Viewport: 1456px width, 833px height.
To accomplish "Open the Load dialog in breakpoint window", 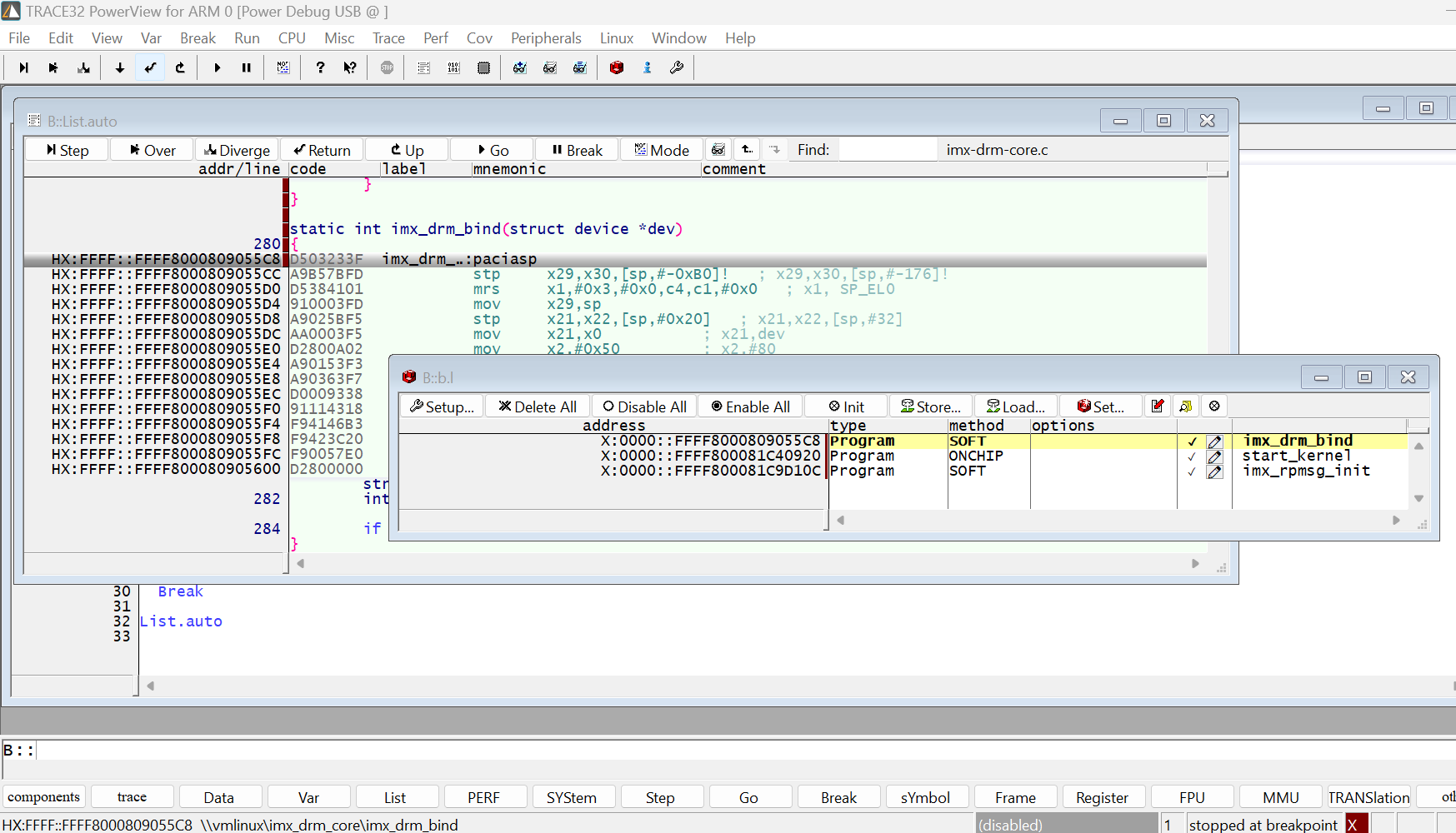I will point(1016,406).
